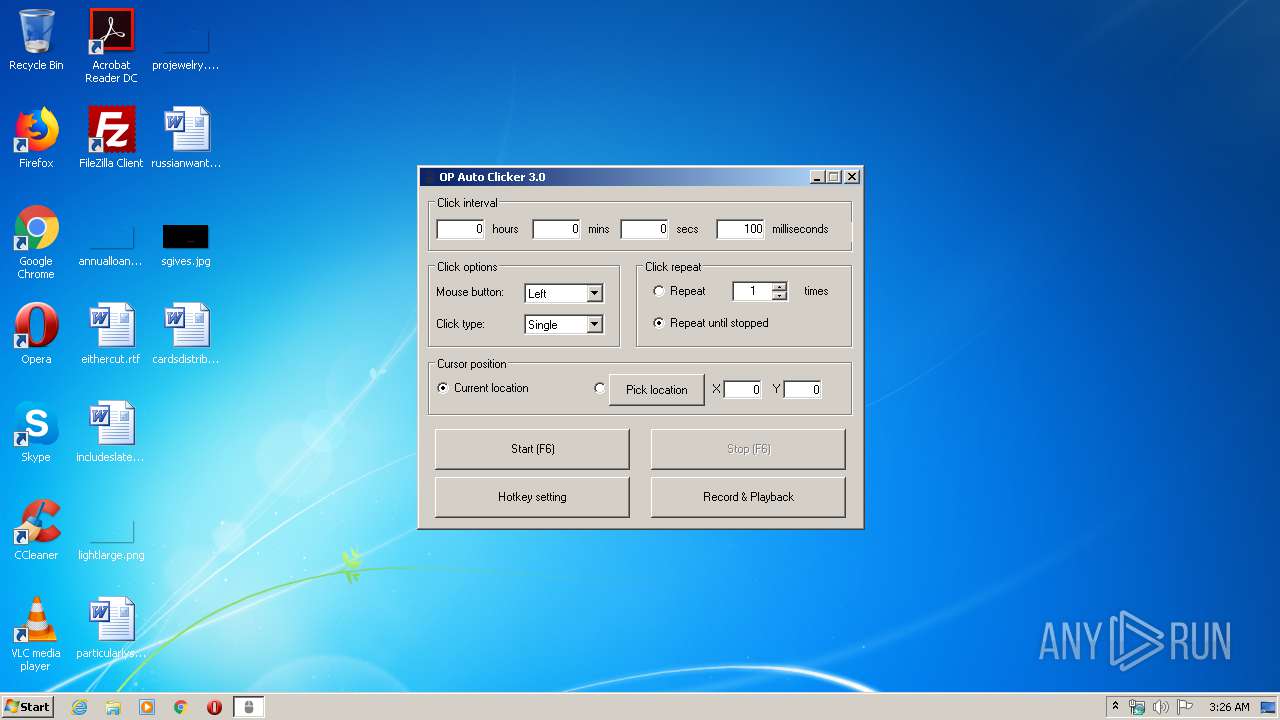Open the Mouse button dropdown

[595, 294]
